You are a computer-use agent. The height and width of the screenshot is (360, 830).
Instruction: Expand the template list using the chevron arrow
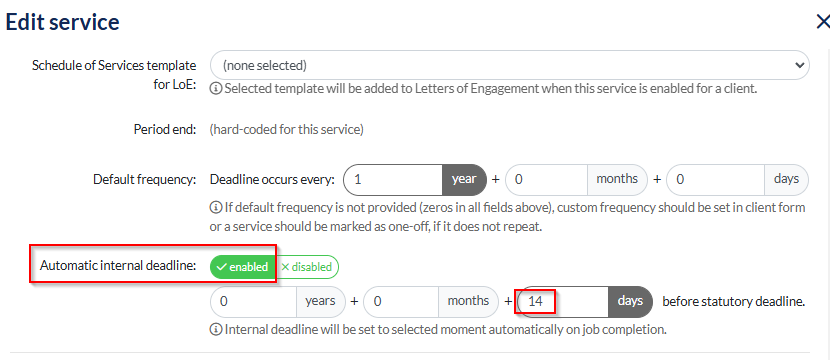click(x=799, y=65)
